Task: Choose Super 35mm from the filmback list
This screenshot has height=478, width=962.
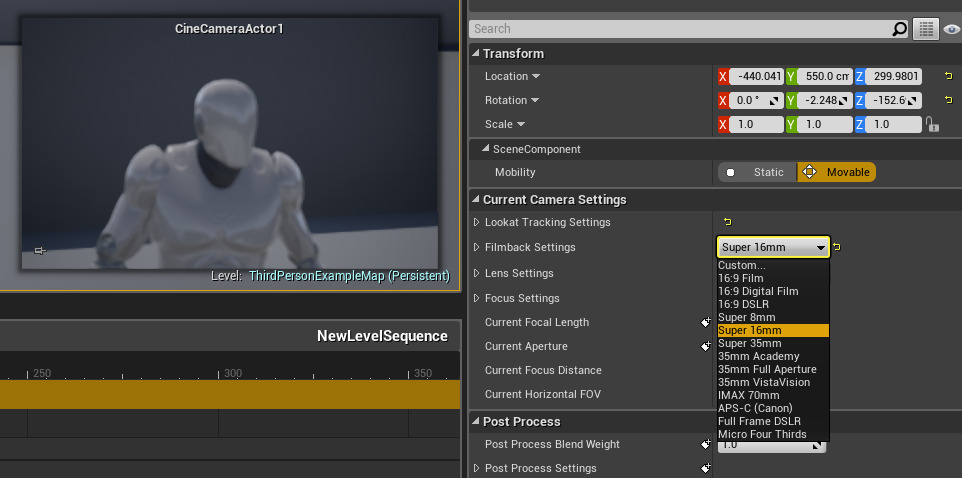Action: point(749,343)
